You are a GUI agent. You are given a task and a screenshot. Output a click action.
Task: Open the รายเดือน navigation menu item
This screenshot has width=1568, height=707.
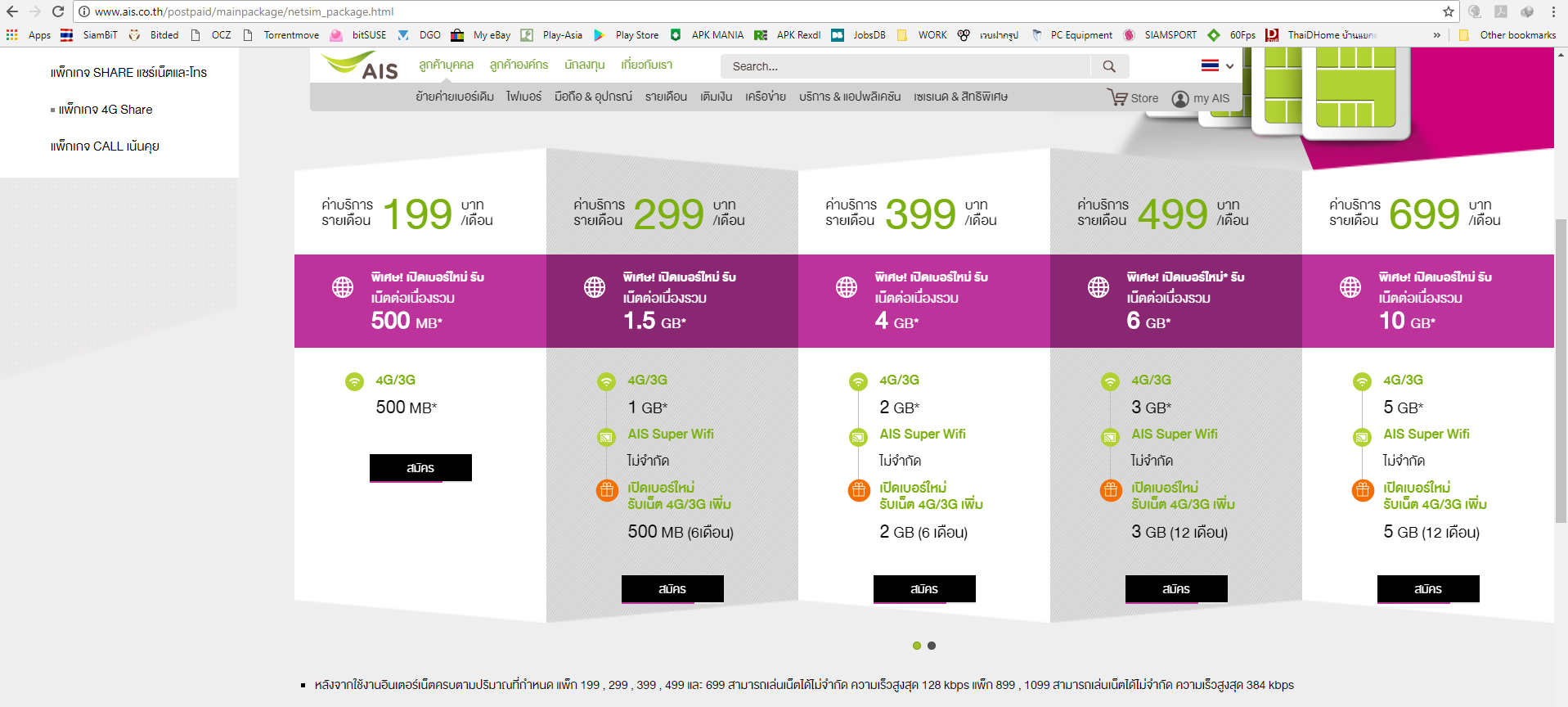pyautogui.click(x=666, y=97)
